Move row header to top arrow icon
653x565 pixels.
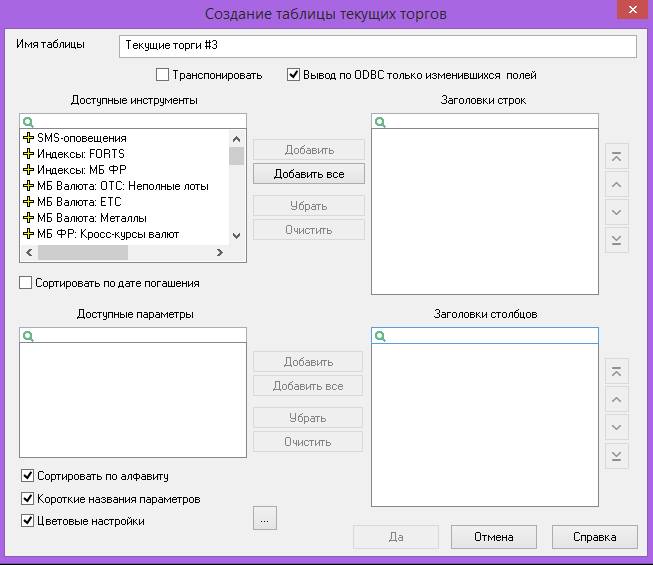(617, 157)
